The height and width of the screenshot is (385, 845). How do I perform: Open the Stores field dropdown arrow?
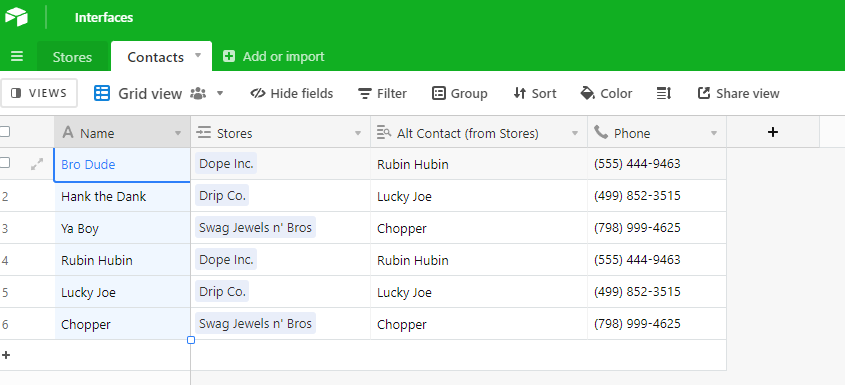tap(358, 133)
